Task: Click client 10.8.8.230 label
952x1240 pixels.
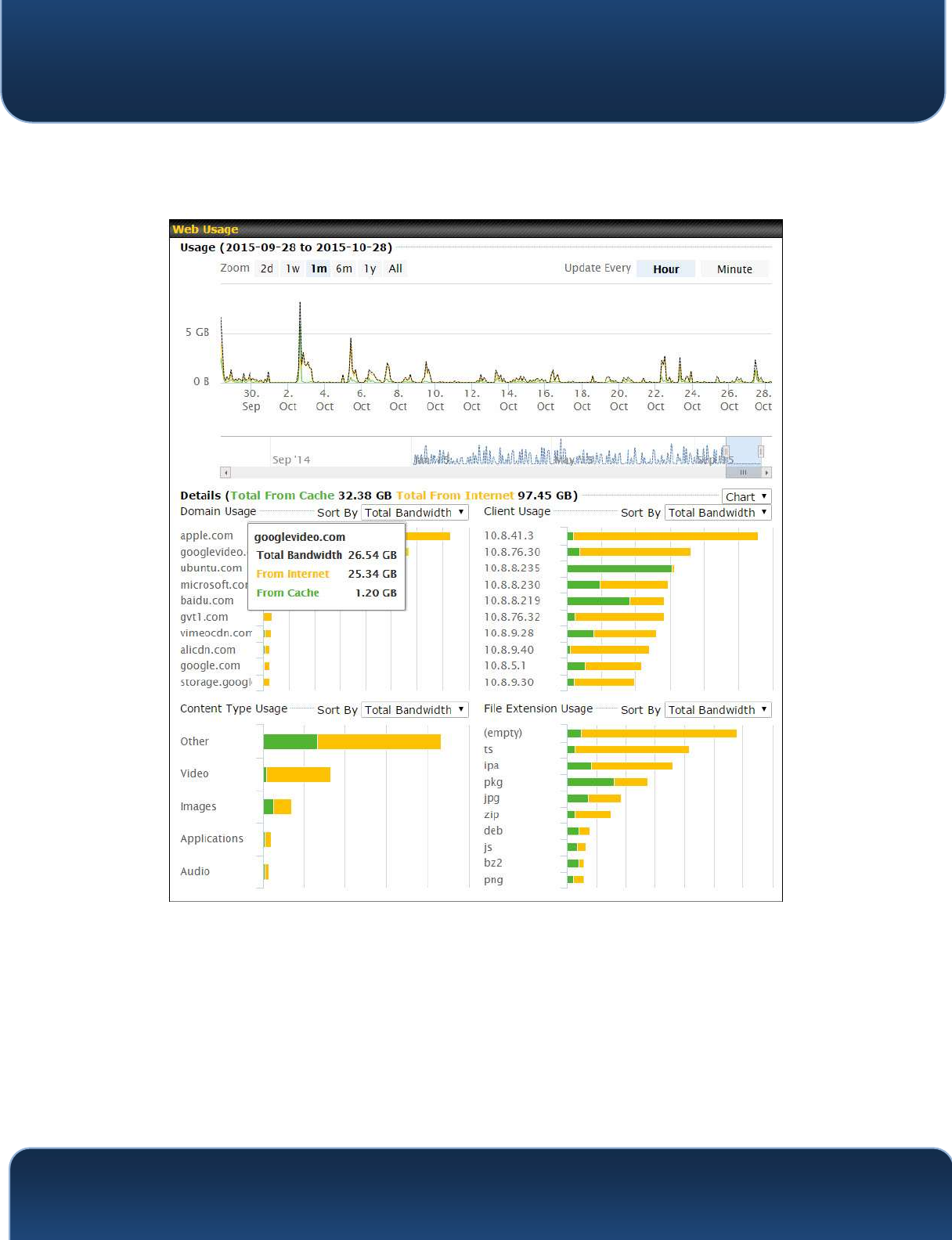Action: tap(512, 585)
